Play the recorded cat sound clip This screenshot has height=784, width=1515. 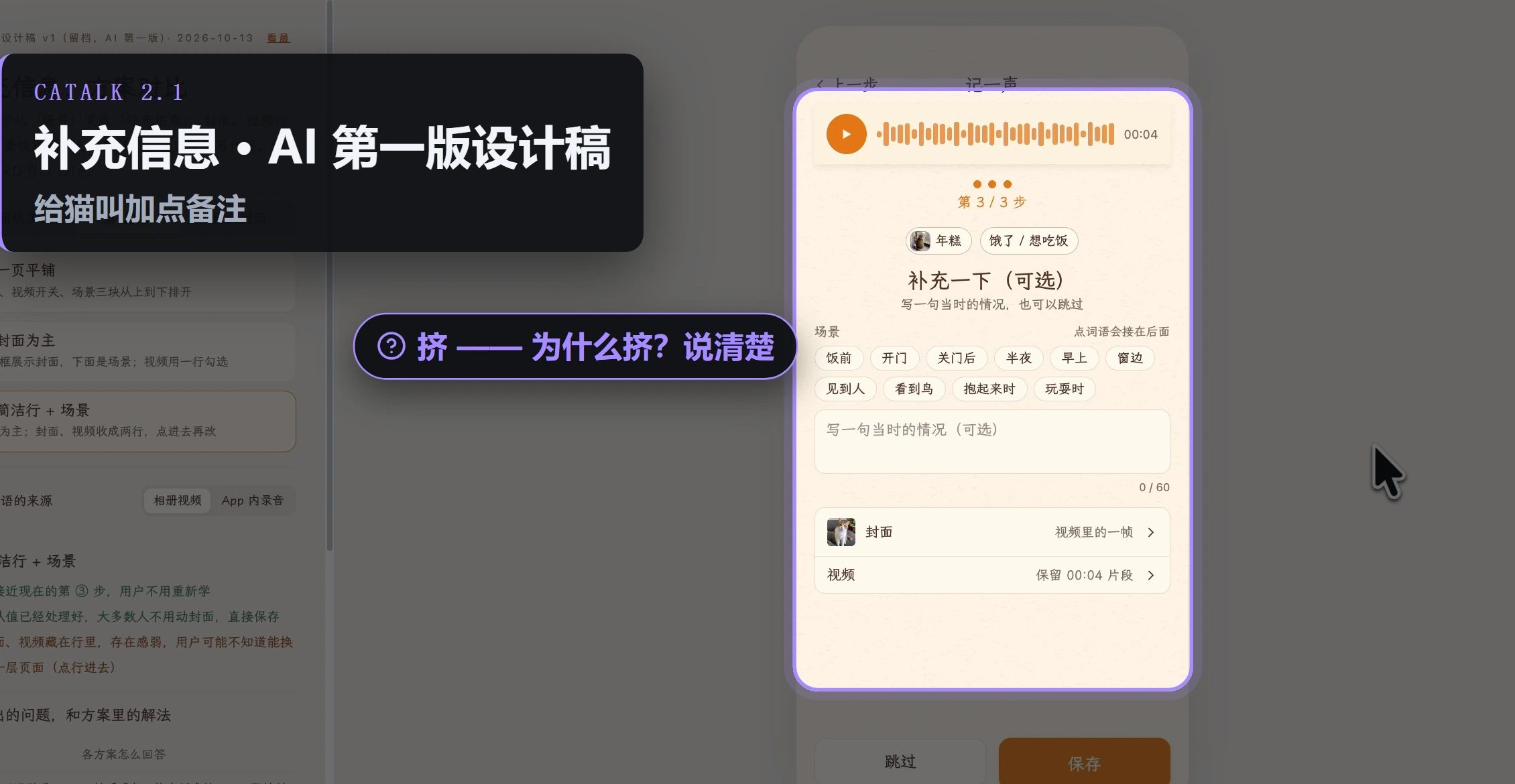click(846, 134)
